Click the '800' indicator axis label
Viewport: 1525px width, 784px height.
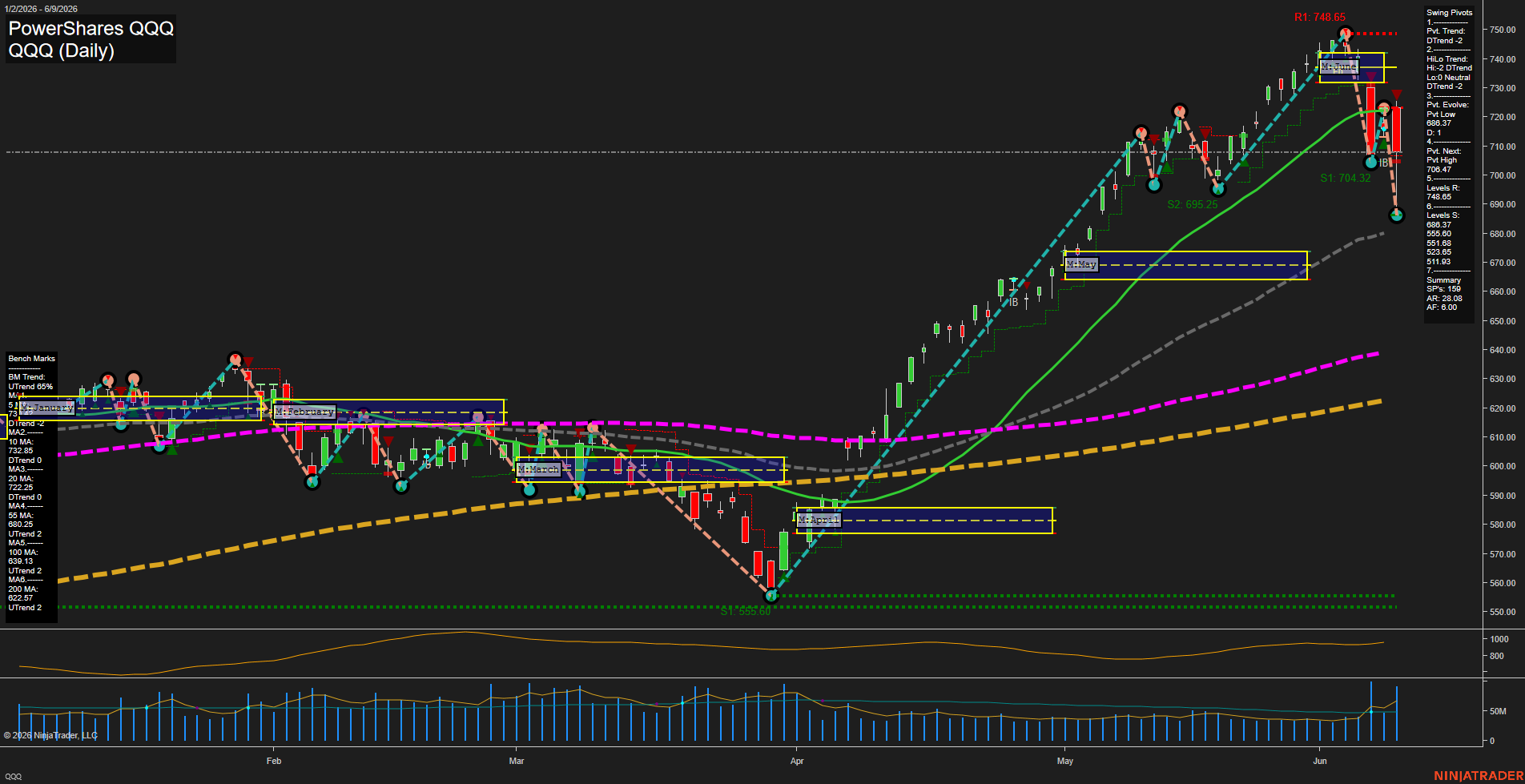1497,656
